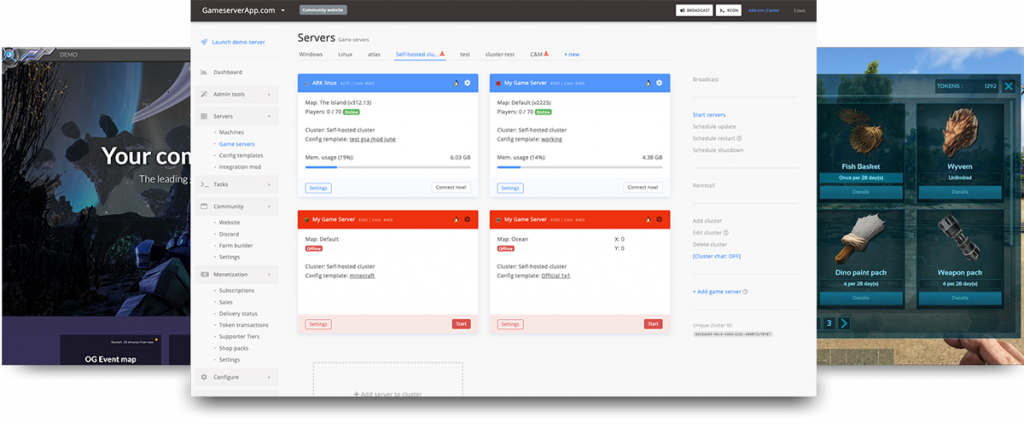Open settings gear on ARK linux card
This screenshot has height=424, width=1024.
click(467, 82)
